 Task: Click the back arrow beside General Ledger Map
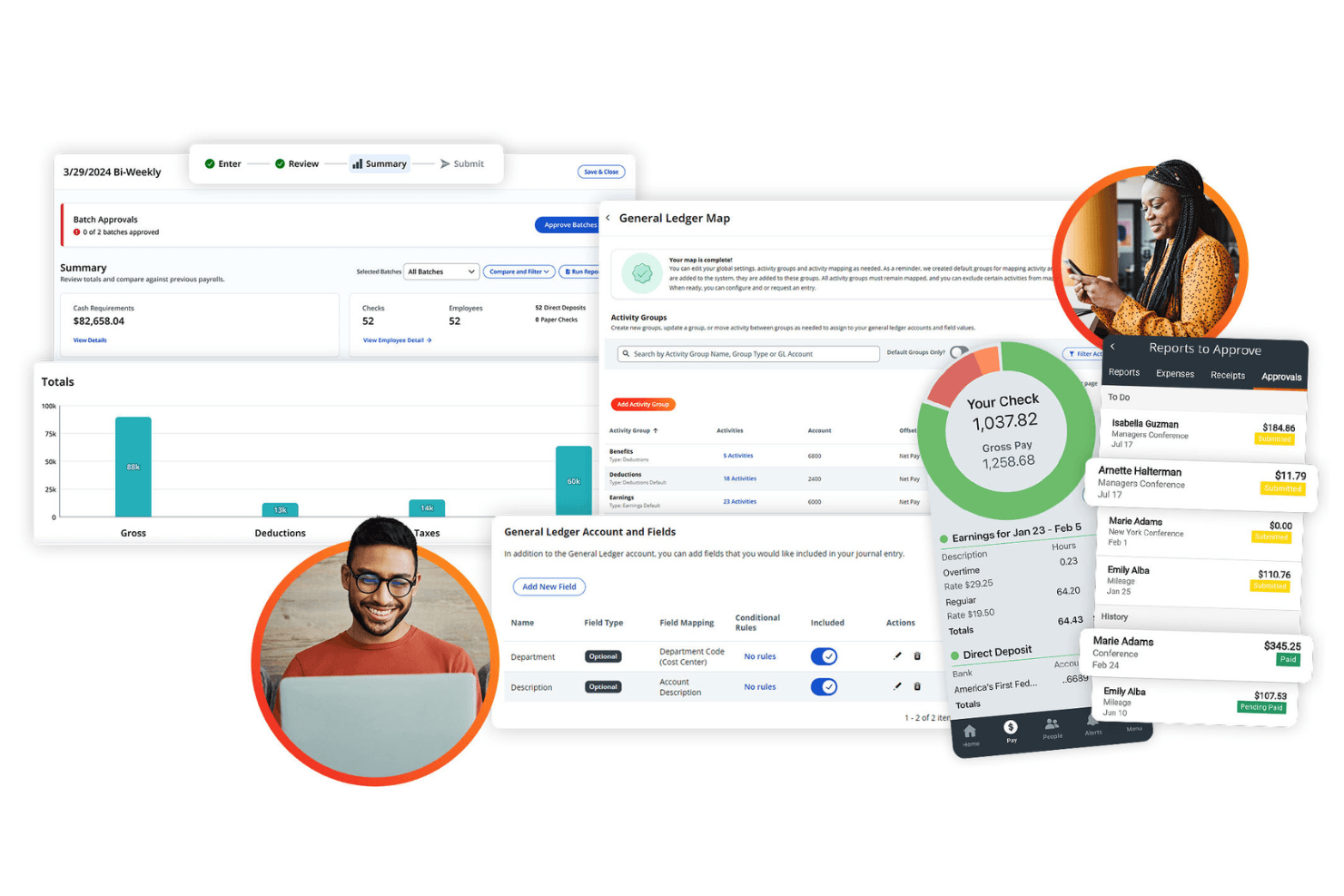click(x=608, y=218)
